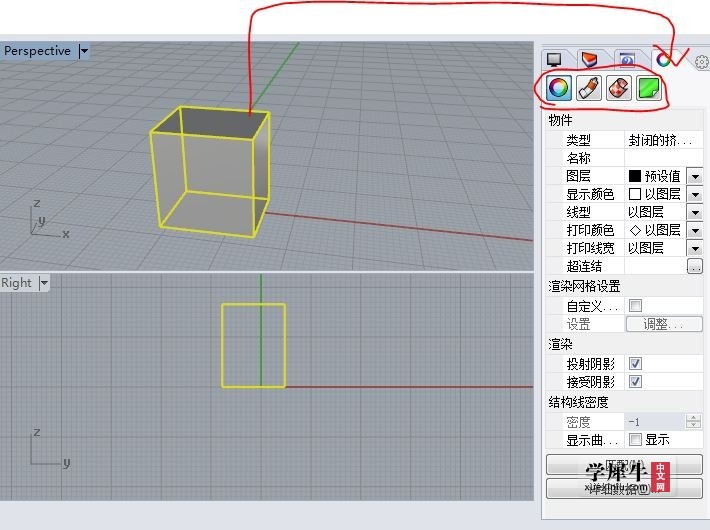Screen dimensions: 710x530
Task: Select the properties tab with color wheel
Action: [x=663, y=59]
